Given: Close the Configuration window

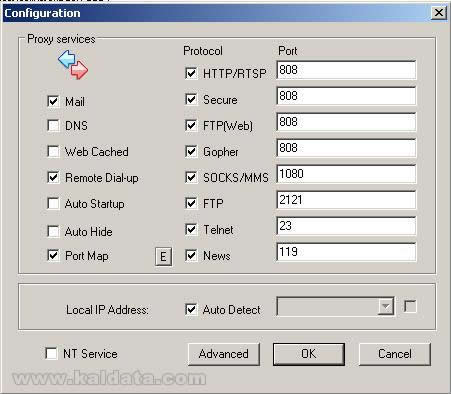Looking at the screenshot, I should 439,13.
